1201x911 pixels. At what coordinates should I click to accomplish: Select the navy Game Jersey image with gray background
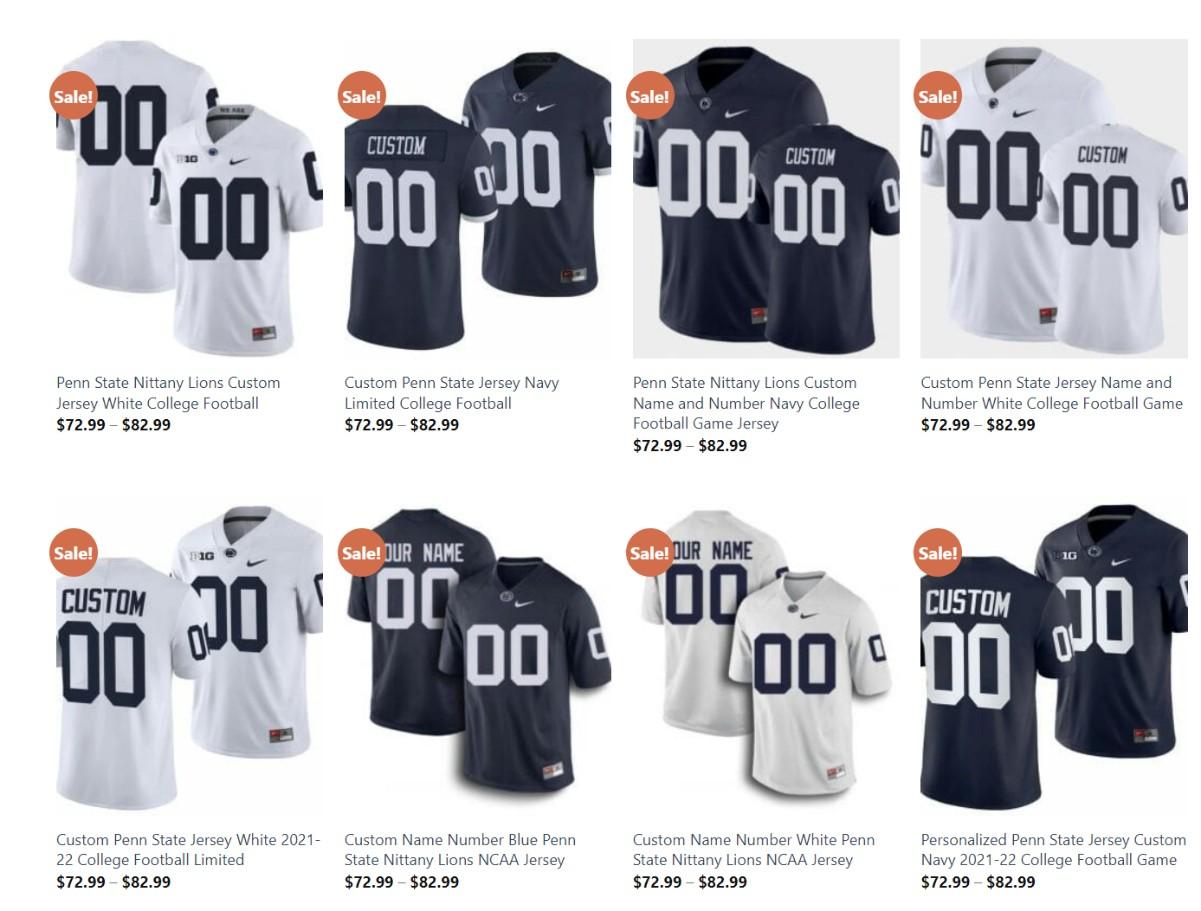766,198
